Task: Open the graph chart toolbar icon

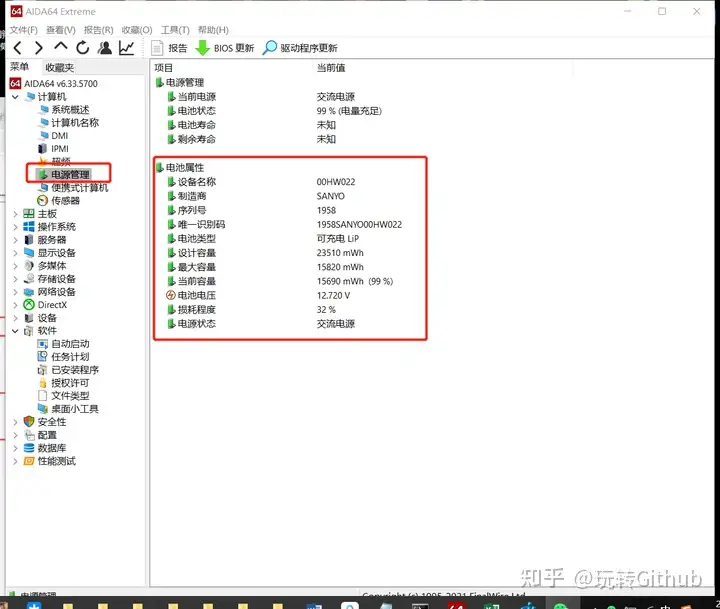Action: pos(126,48)
